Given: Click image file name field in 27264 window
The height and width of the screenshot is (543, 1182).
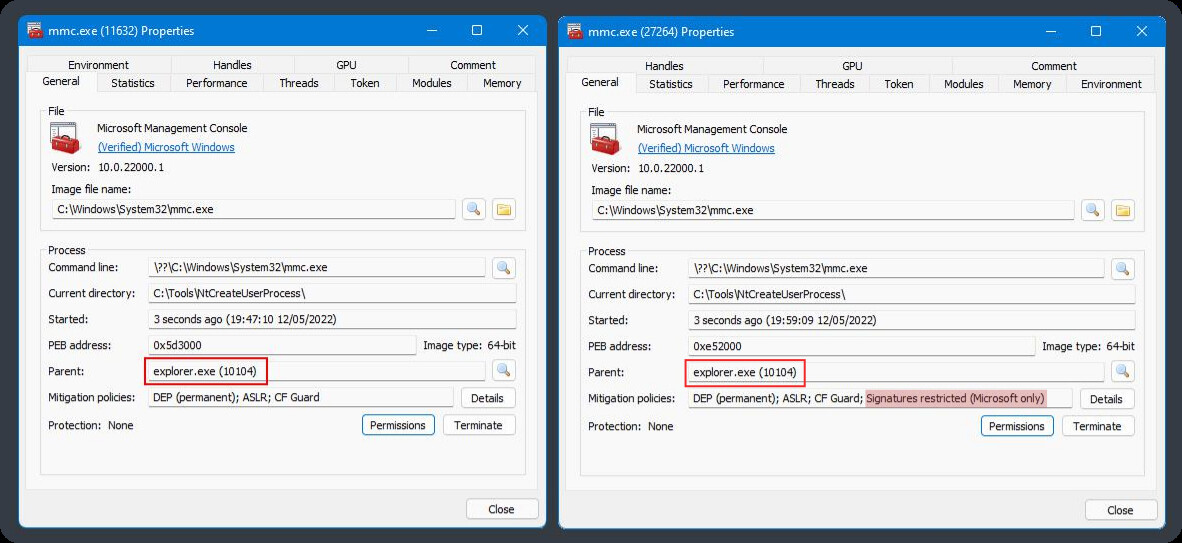Looking at the screenshot, I should pyautogui.click(x=833, y=210).
